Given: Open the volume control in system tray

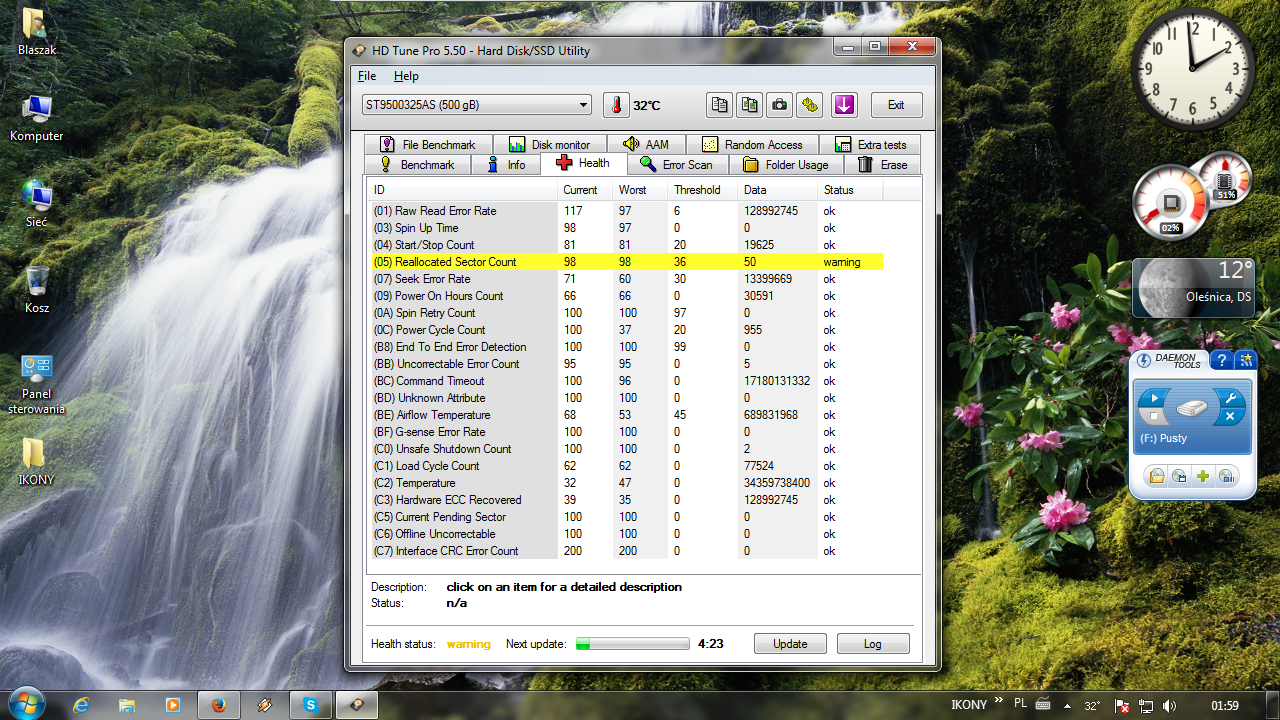Looking at the screenshot, I should coord(1169,706).
